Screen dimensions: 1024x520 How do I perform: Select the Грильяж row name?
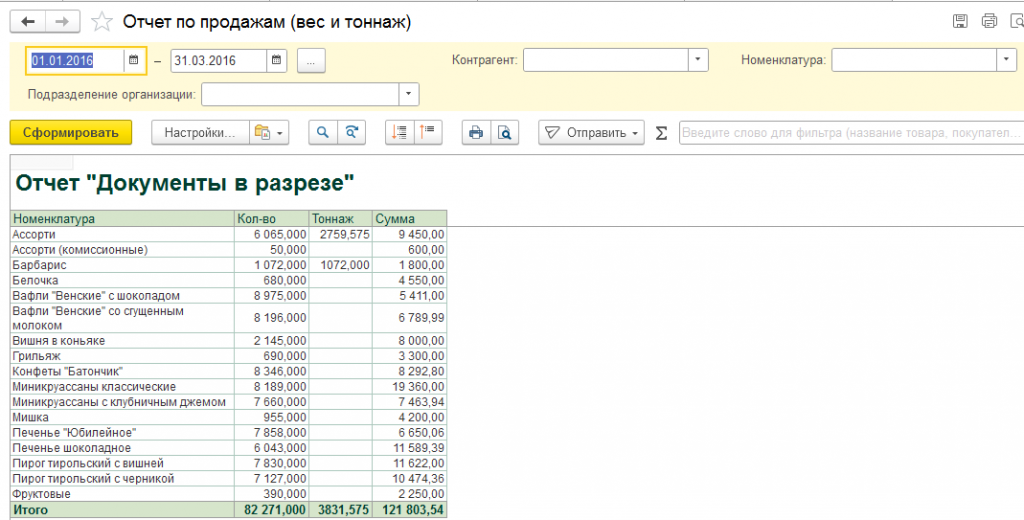pyautogui.click(x=37, y=356)
